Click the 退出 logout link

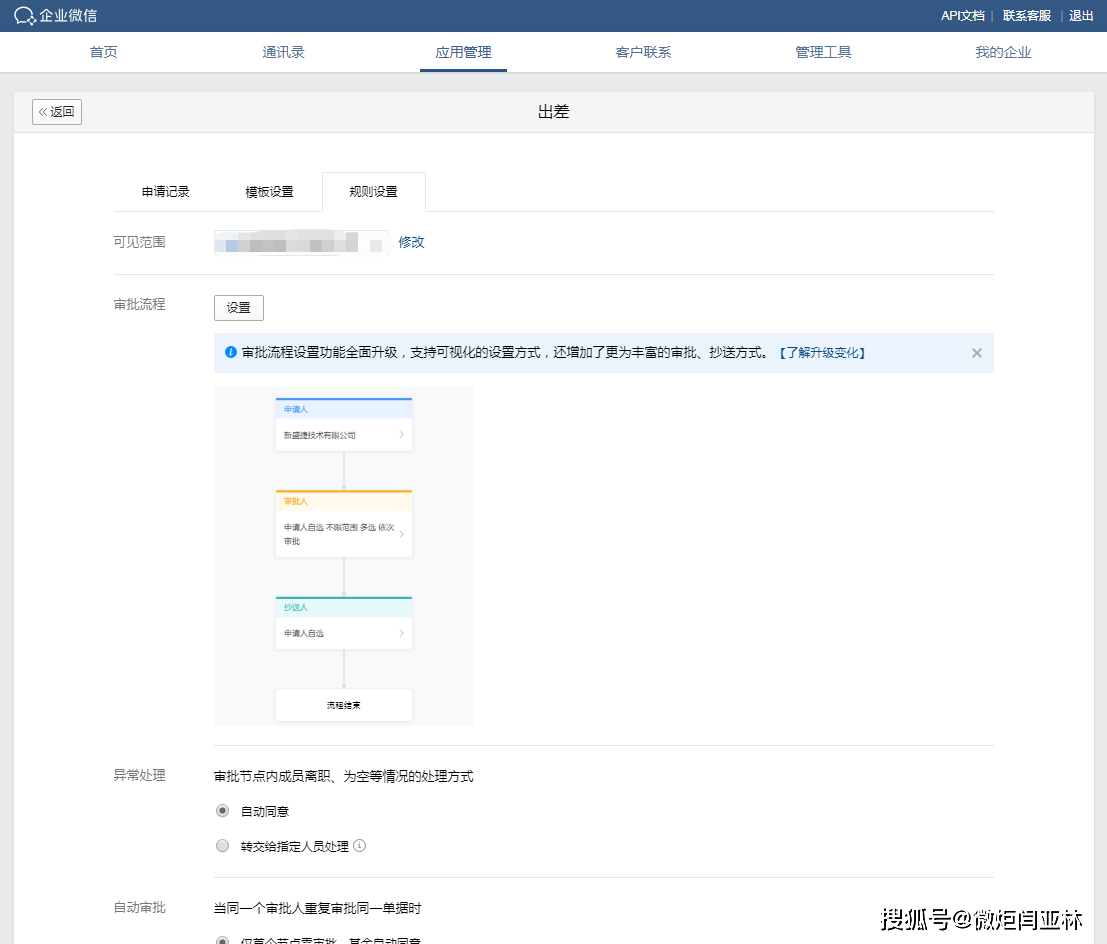click(1081, 16)
